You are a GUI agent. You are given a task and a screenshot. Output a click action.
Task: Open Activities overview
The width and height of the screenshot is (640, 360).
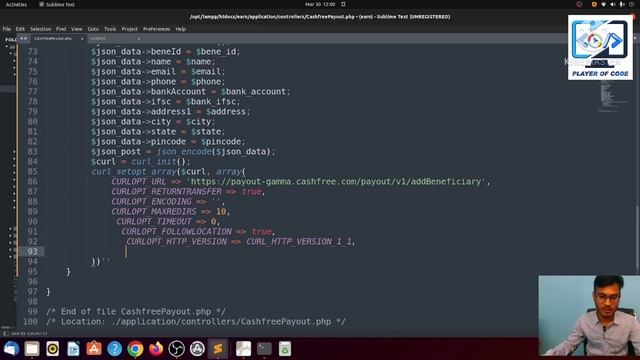pyautogui.click(x=16, y=4)
